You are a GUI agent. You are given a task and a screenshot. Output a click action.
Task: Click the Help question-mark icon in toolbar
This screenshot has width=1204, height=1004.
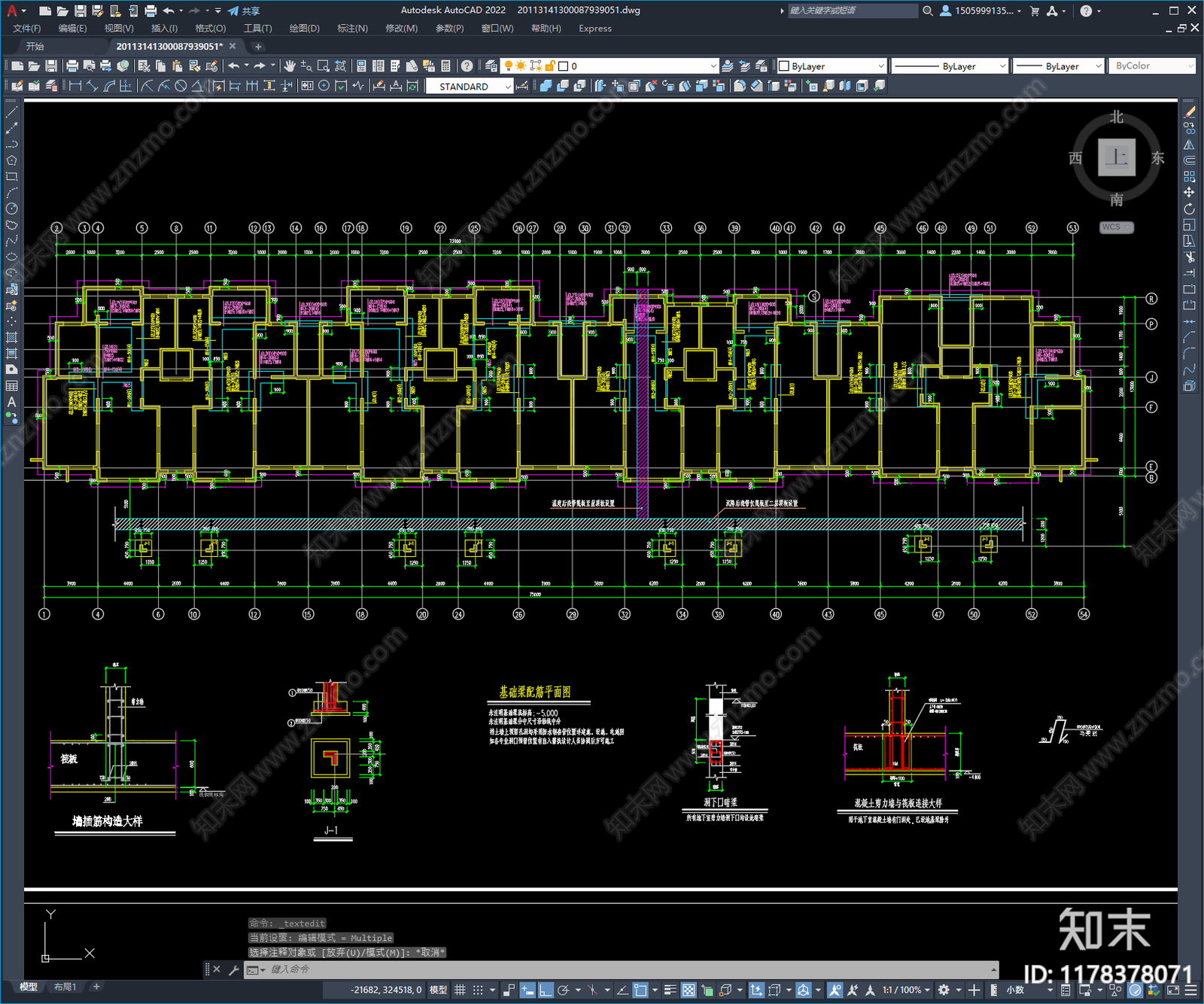467,66
